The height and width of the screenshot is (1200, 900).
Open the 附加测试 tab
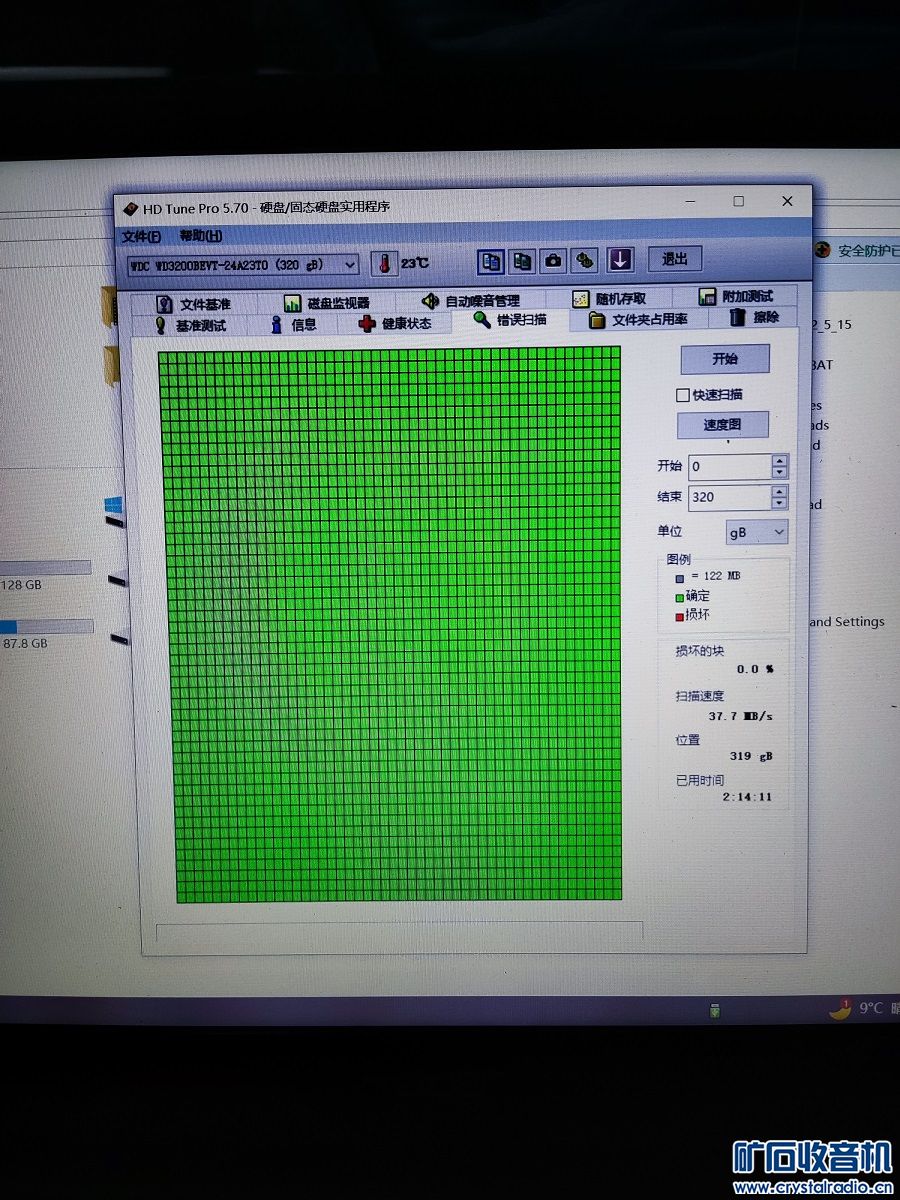736,296
